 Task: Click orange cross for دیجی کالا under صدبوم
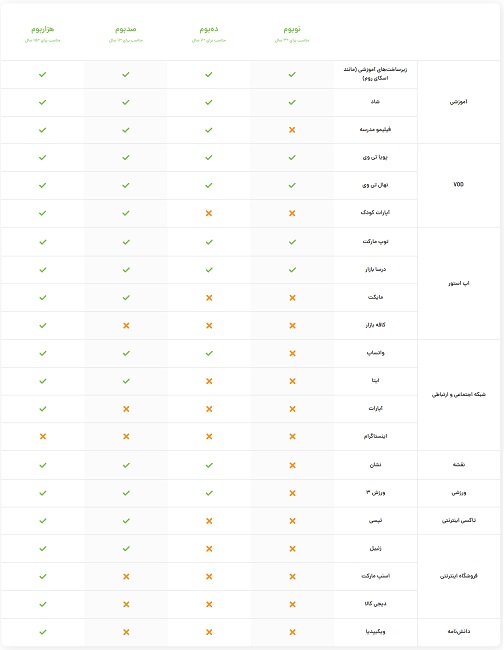click(126, 604)
